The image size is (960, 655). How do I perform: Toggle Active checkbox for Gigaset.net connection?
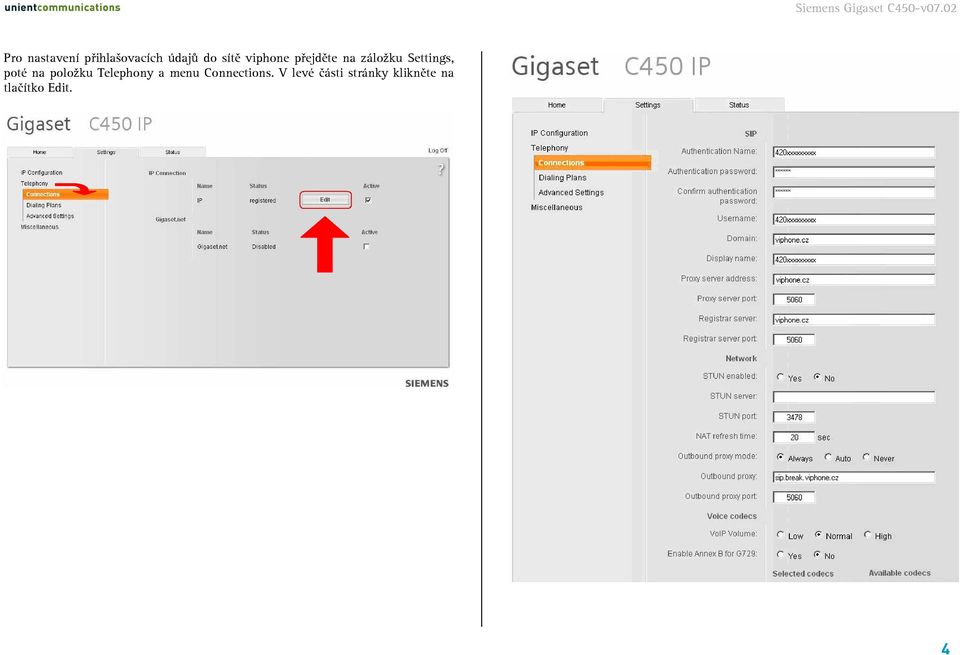click(x=366, y=246)
